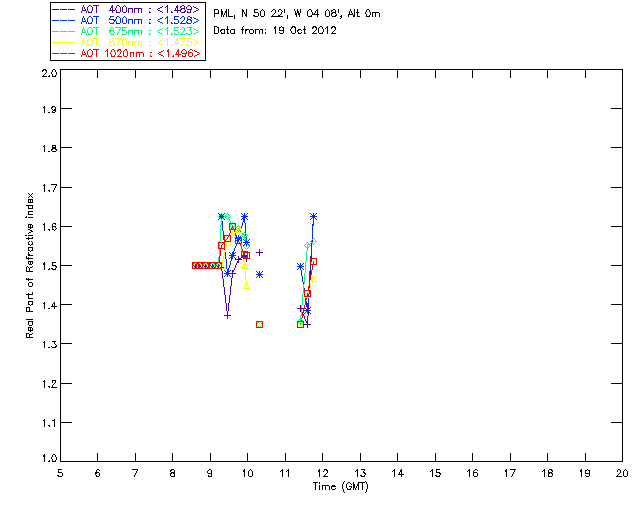Click the blue asterisk at 1.62 near time 11.8

tap(313, 217)
